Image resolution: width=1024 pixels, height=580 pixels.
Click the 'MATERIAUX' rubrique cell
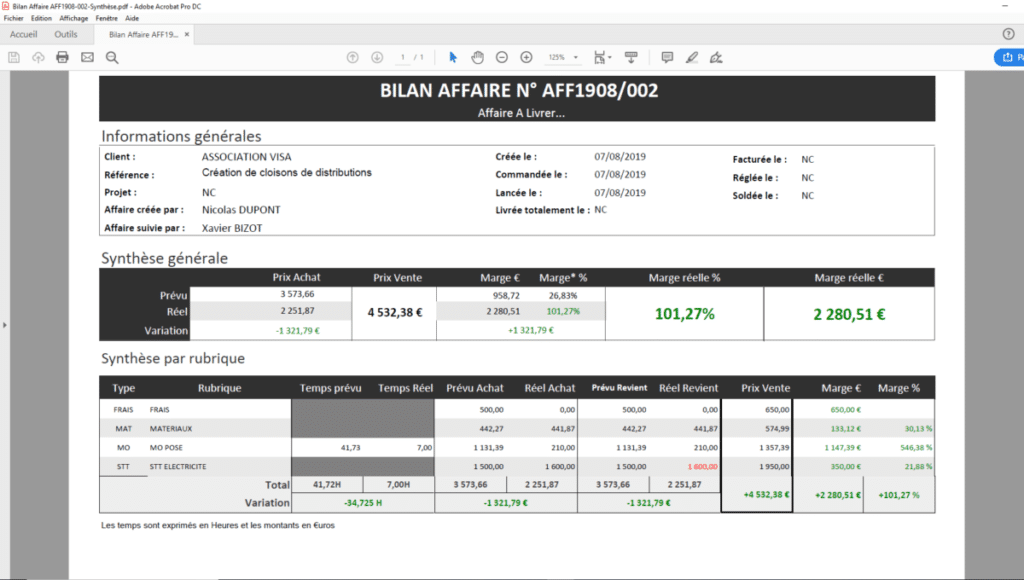pyautogui.click(x=170, y=428)
